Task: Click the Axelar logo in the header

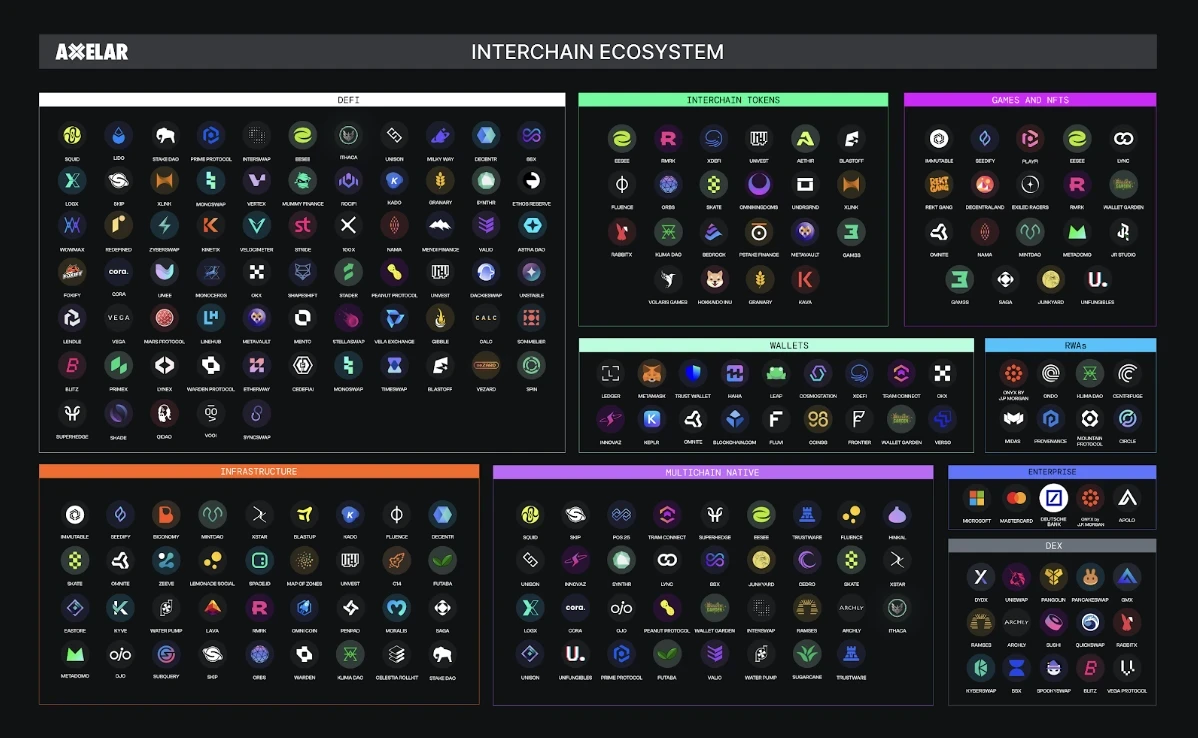Action: coord(92,52)
